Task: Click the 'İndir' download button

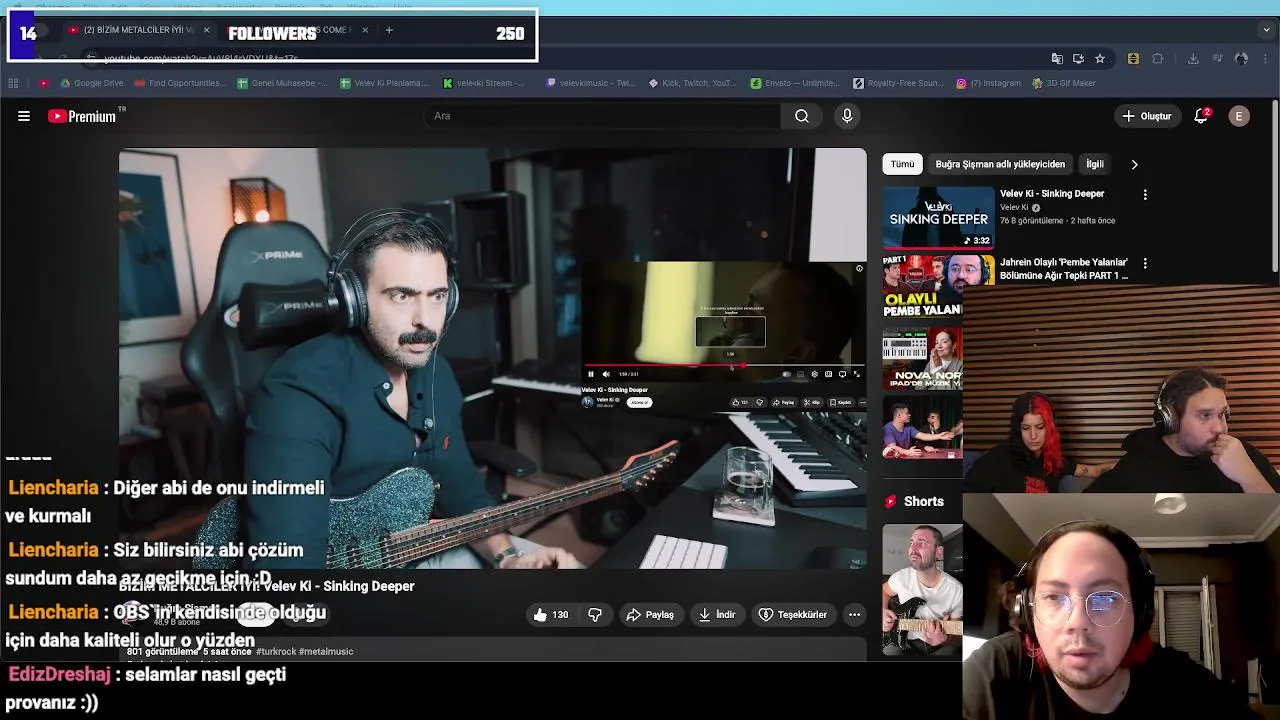Action: coord(717,615)
